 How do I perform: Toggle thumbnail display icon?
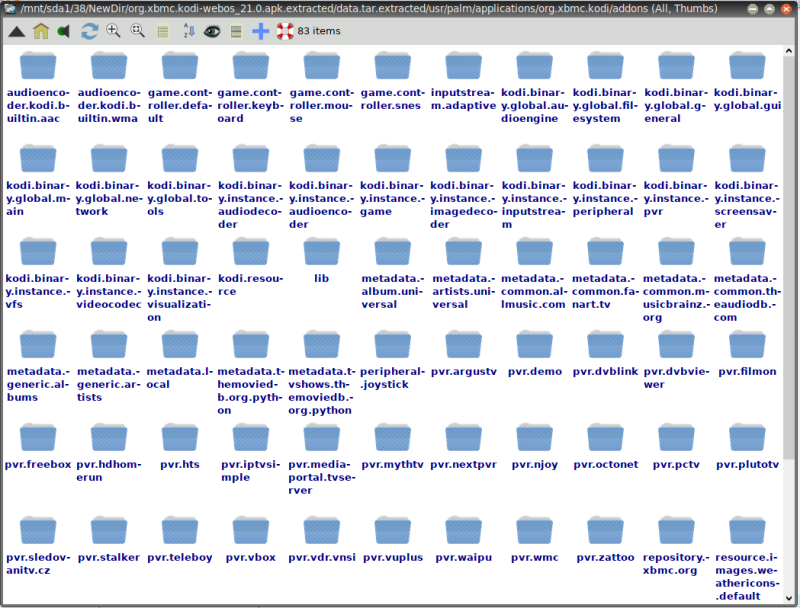pyautogui.click(x=236, y=32)
